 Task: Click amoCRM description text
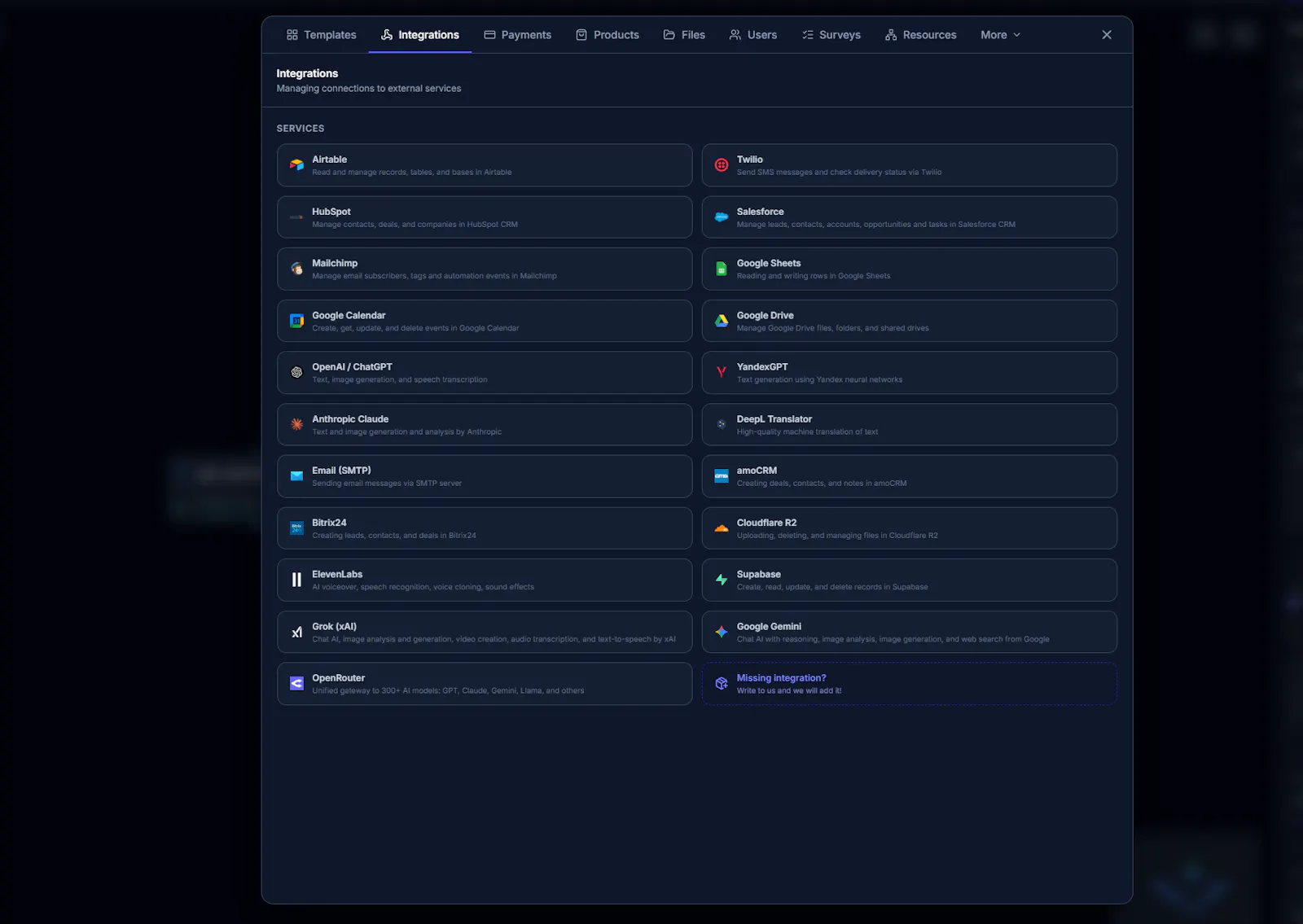pyautogui.click(x=822, y=483)
